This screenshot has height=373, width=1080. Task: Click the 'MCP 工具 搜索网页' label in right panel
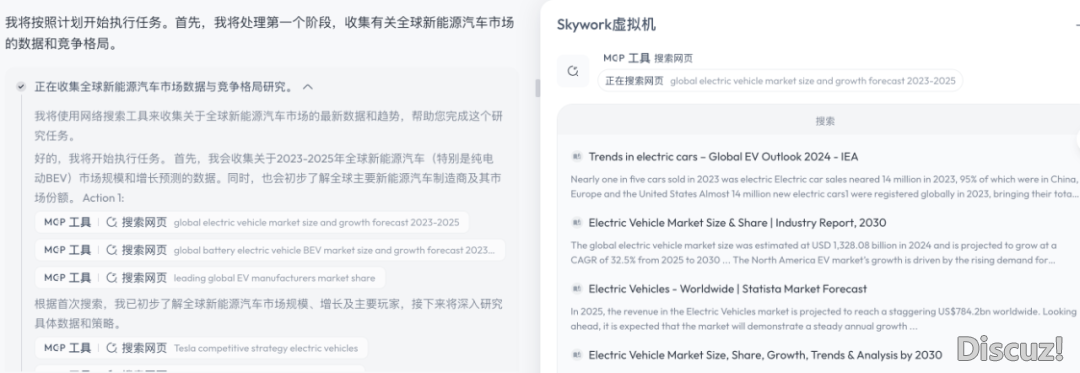click(647, 58)
